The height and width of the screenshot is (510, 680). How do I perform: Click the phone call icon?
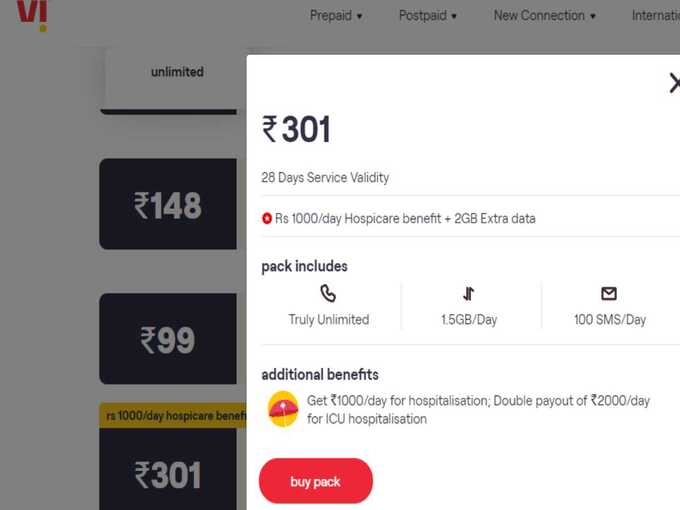(x=328, y=293)
